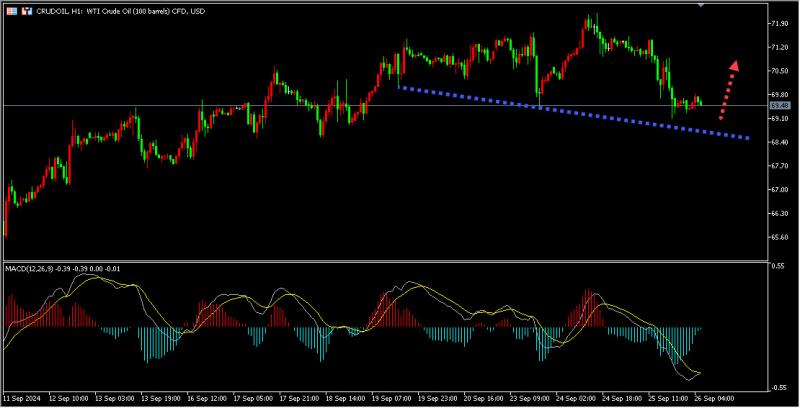Click the 69.10 price scale label
The height and width of the screenshot is (408, 800).
tap(781, 118)
